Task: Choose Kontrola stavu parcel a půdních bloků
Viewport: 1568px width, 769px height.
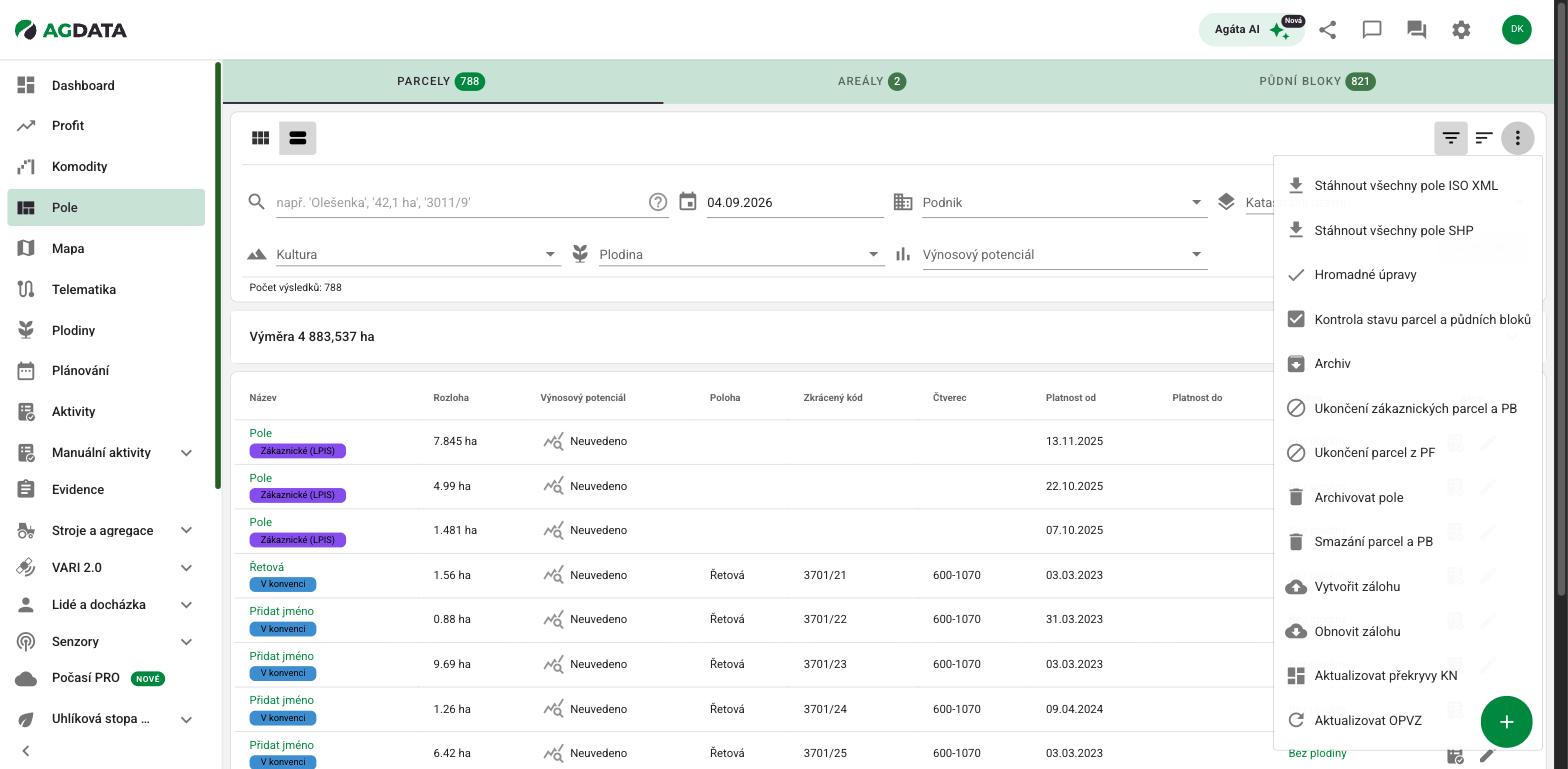Action: tap(1408, 319)
